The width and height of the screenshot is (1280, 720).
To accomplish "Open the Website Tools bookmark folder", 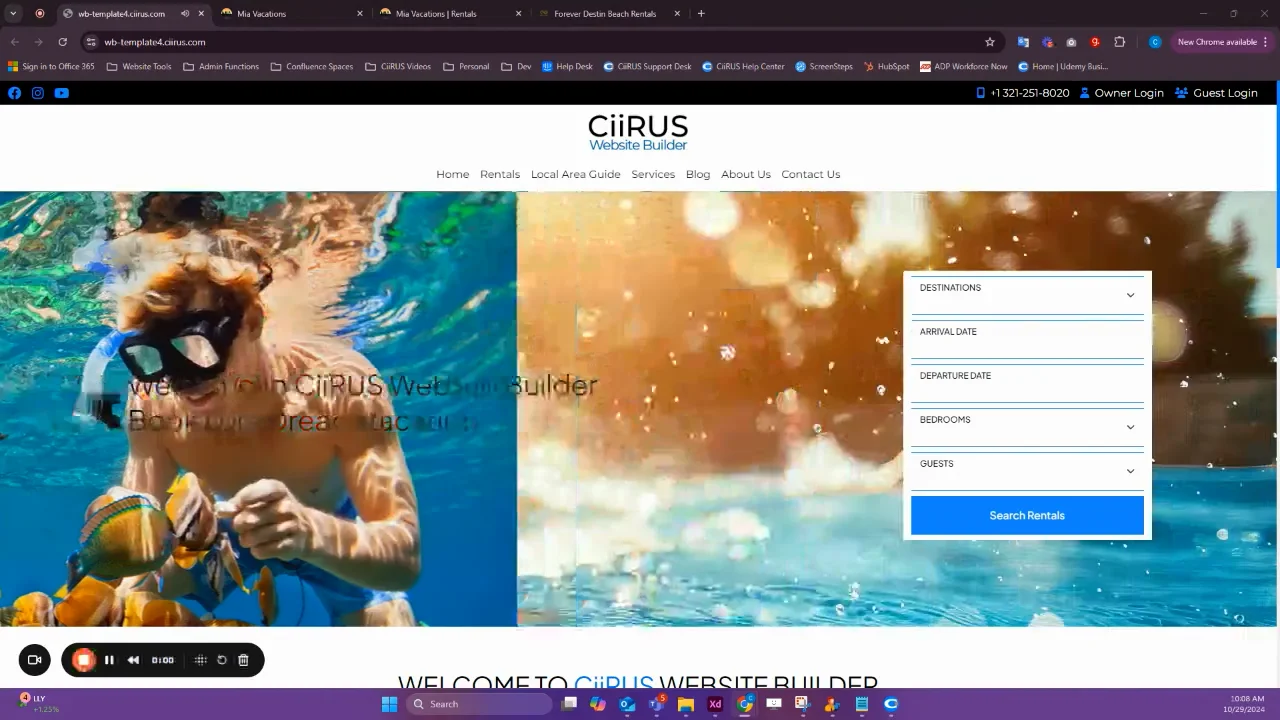I will (139, 67).
